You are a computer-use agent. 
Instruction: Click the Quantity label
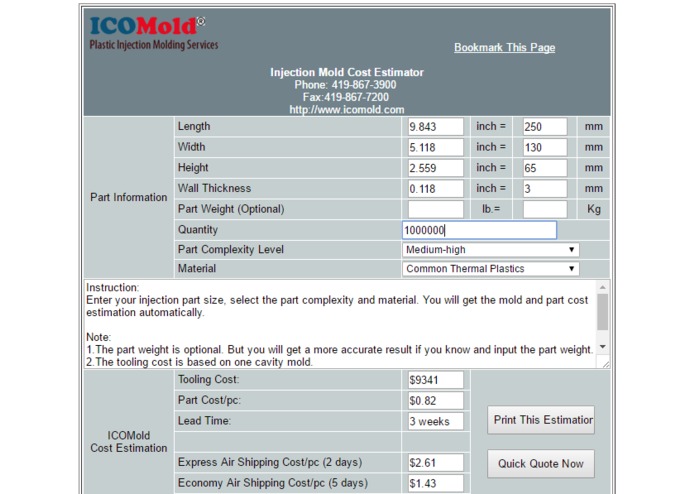click(x=198, y=229)
